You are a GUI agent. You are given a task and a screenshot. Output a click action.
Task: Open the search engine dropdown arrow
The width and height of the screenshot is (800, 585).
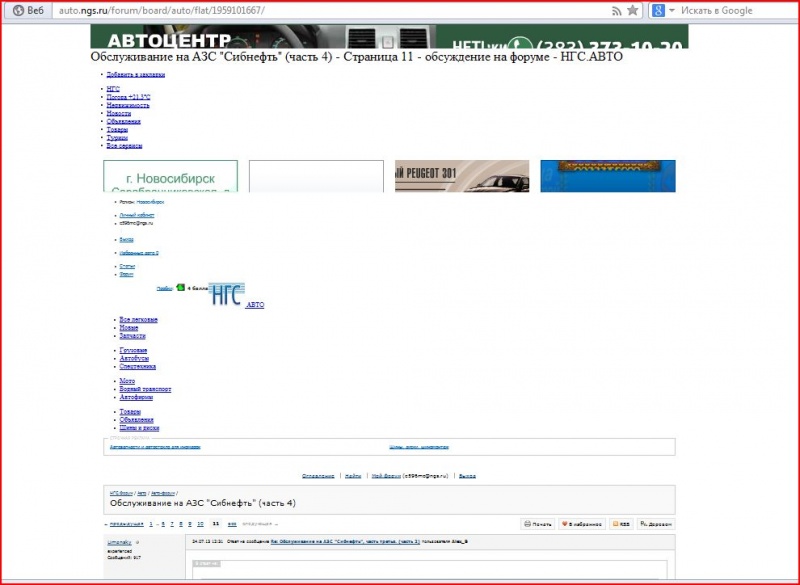click(x=671, y=11)
